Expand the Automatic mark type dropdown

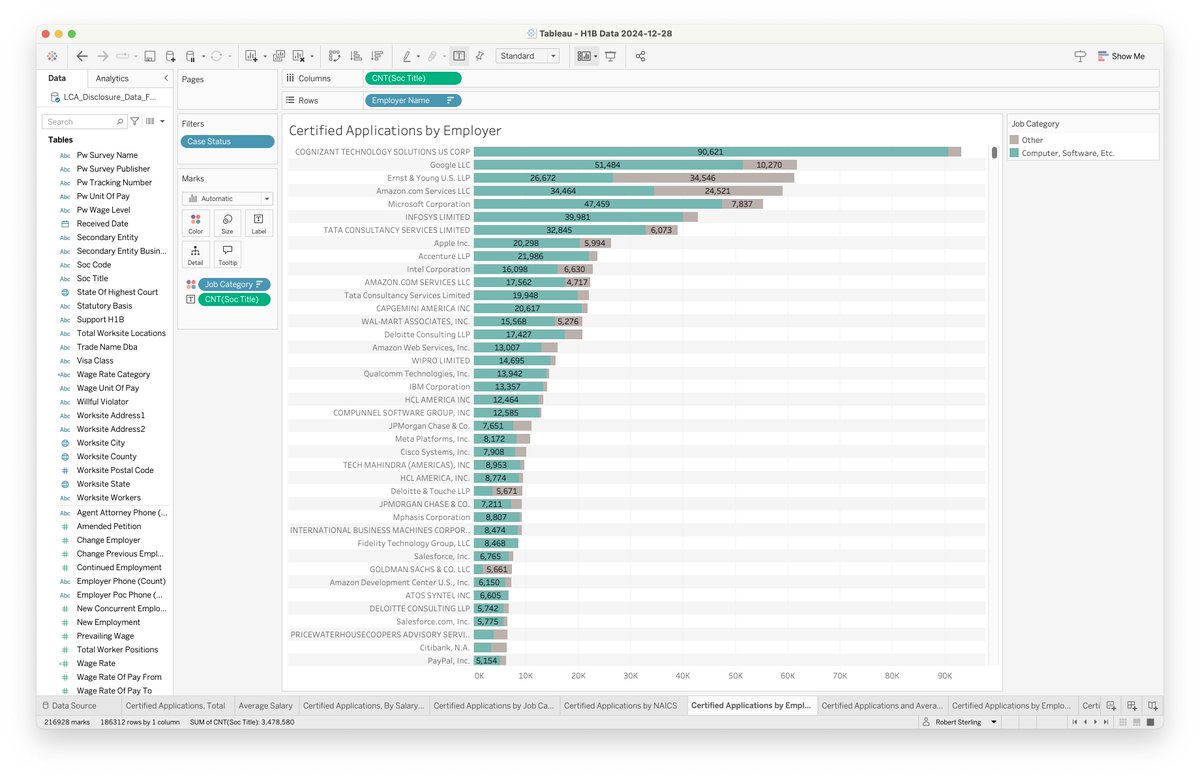[226, 199]
